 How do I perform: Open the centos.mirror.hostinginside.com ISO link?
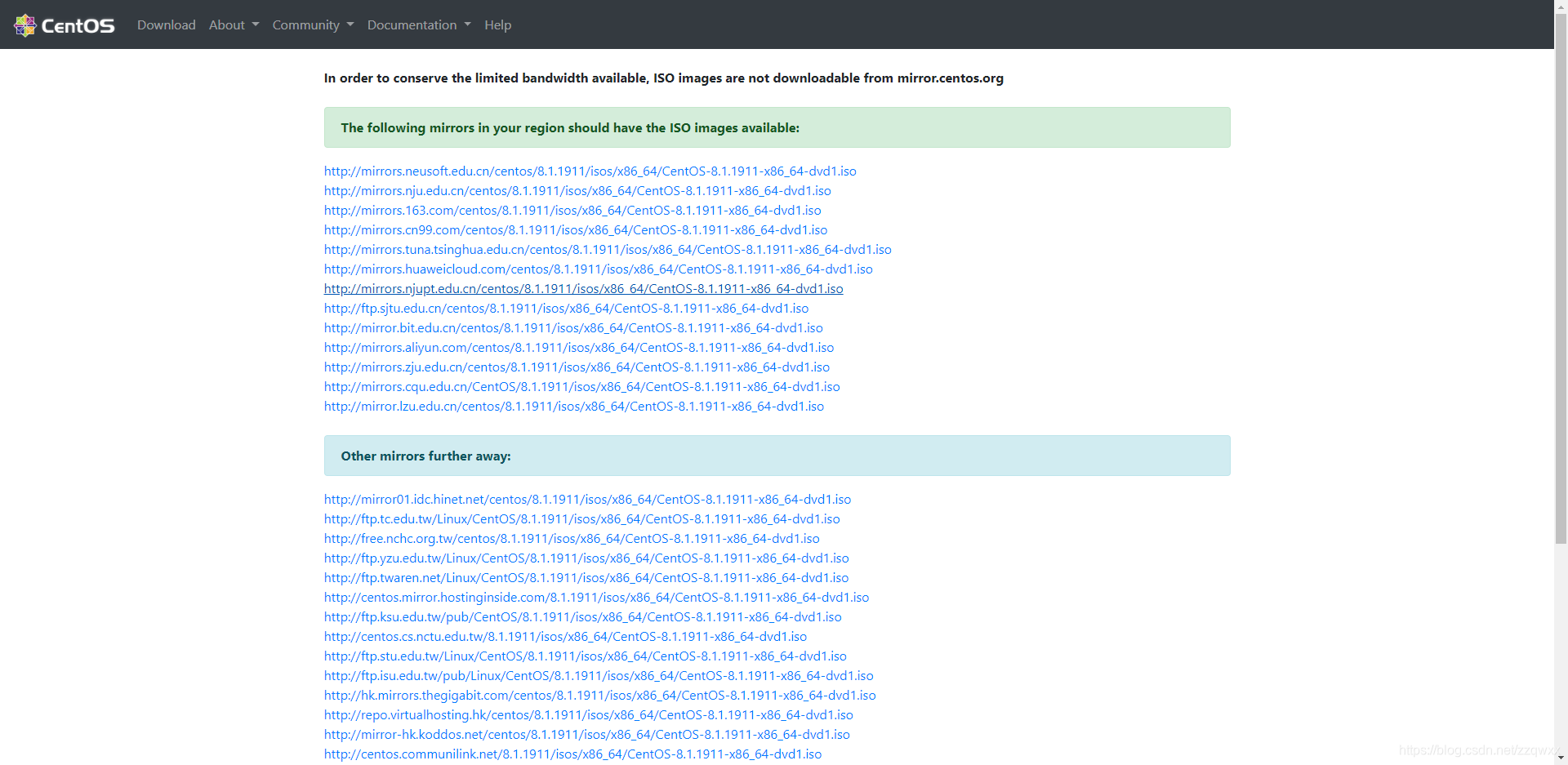point(596,598)
